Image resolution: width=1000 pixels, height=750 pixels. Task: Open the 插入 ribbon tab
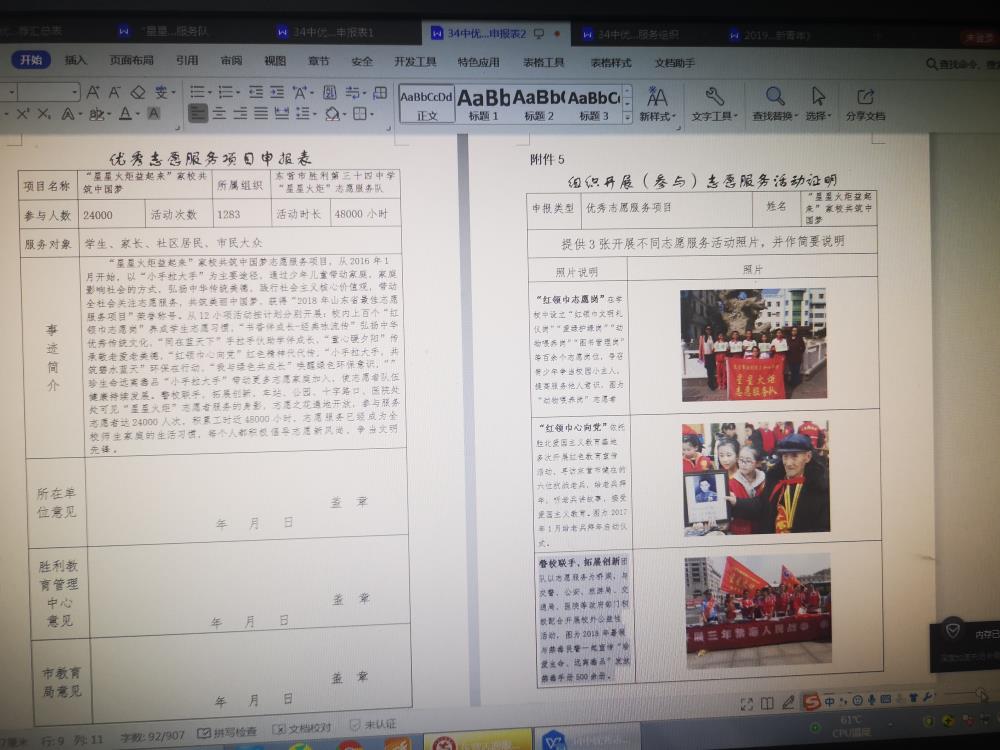coord(75,60)
